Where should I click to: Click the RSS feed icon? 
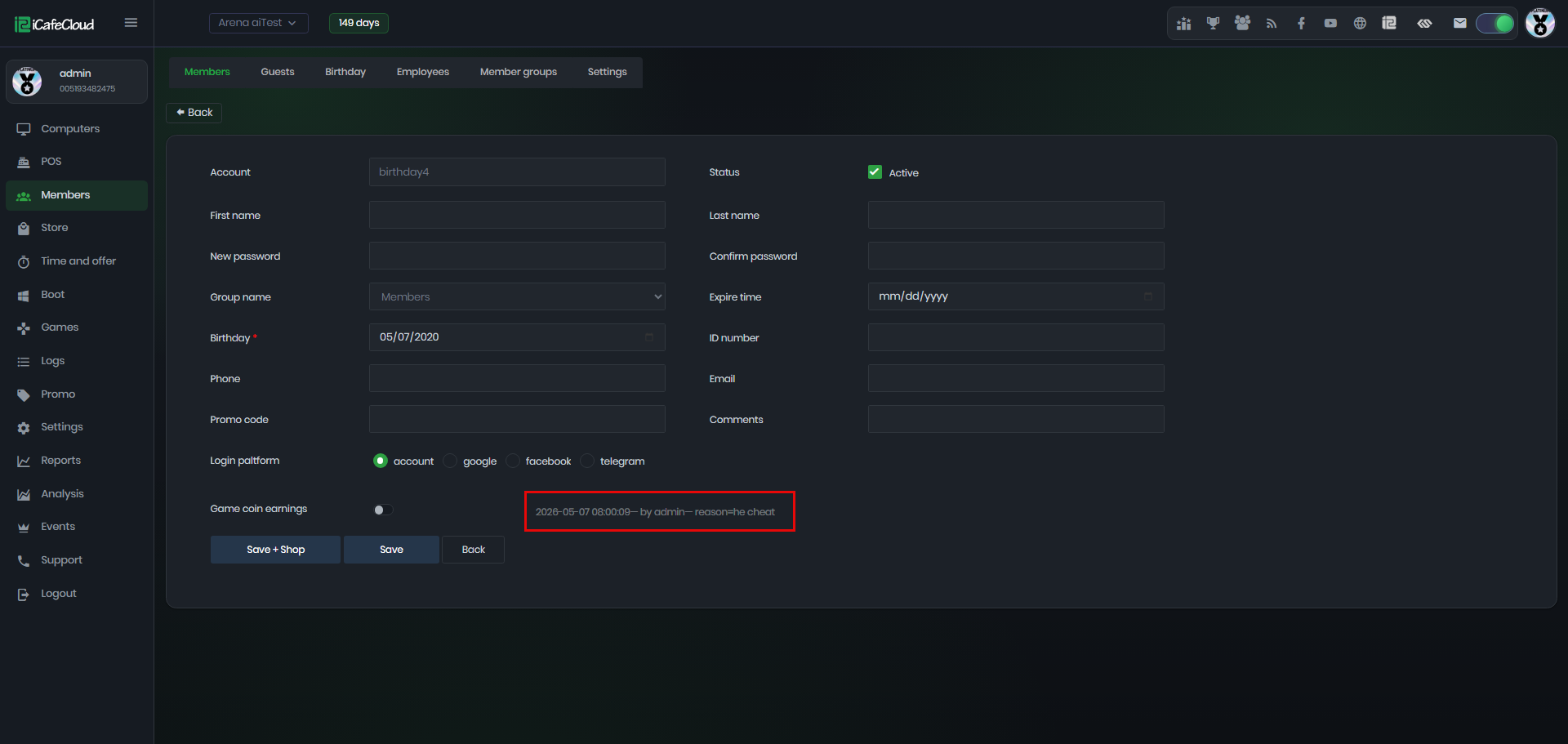(x=1272, y=24)
